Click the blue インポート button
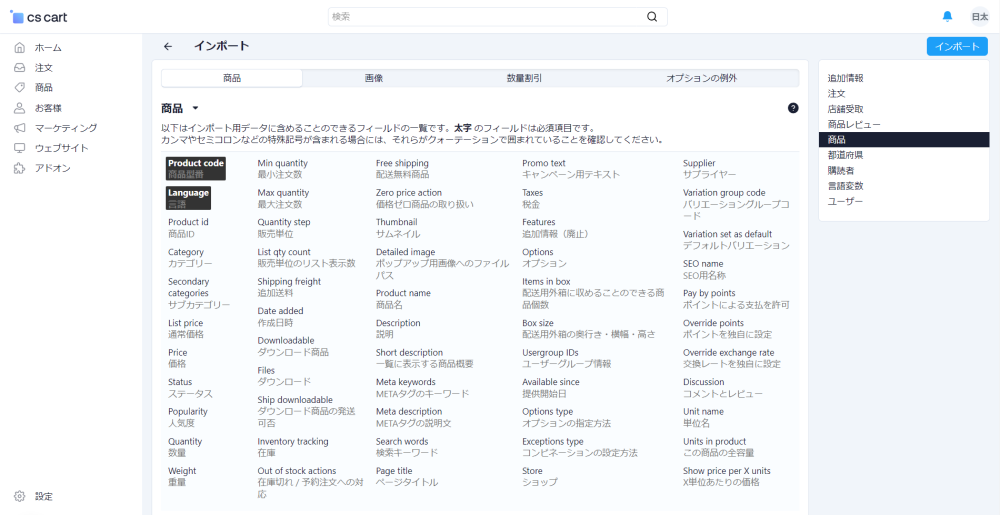Viewport: 1000px width, 515px height. [x=957, y=47]
